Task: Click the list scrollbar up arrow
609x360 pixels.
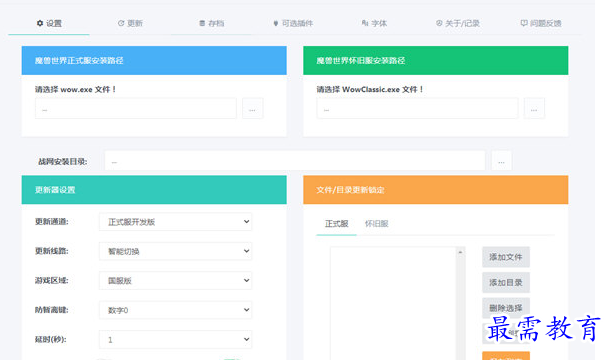Action: 460,252
